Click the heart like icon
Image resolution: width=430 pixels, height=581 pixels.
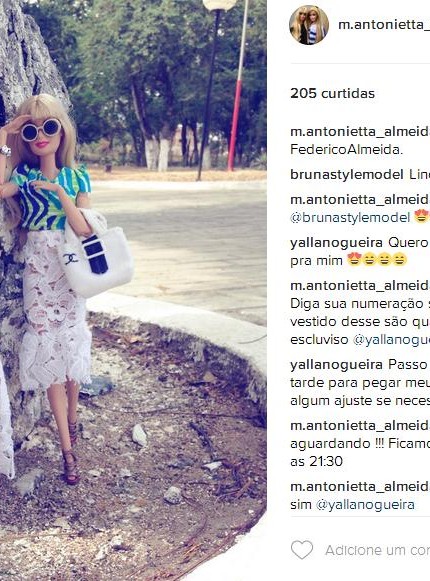point(302,550)
